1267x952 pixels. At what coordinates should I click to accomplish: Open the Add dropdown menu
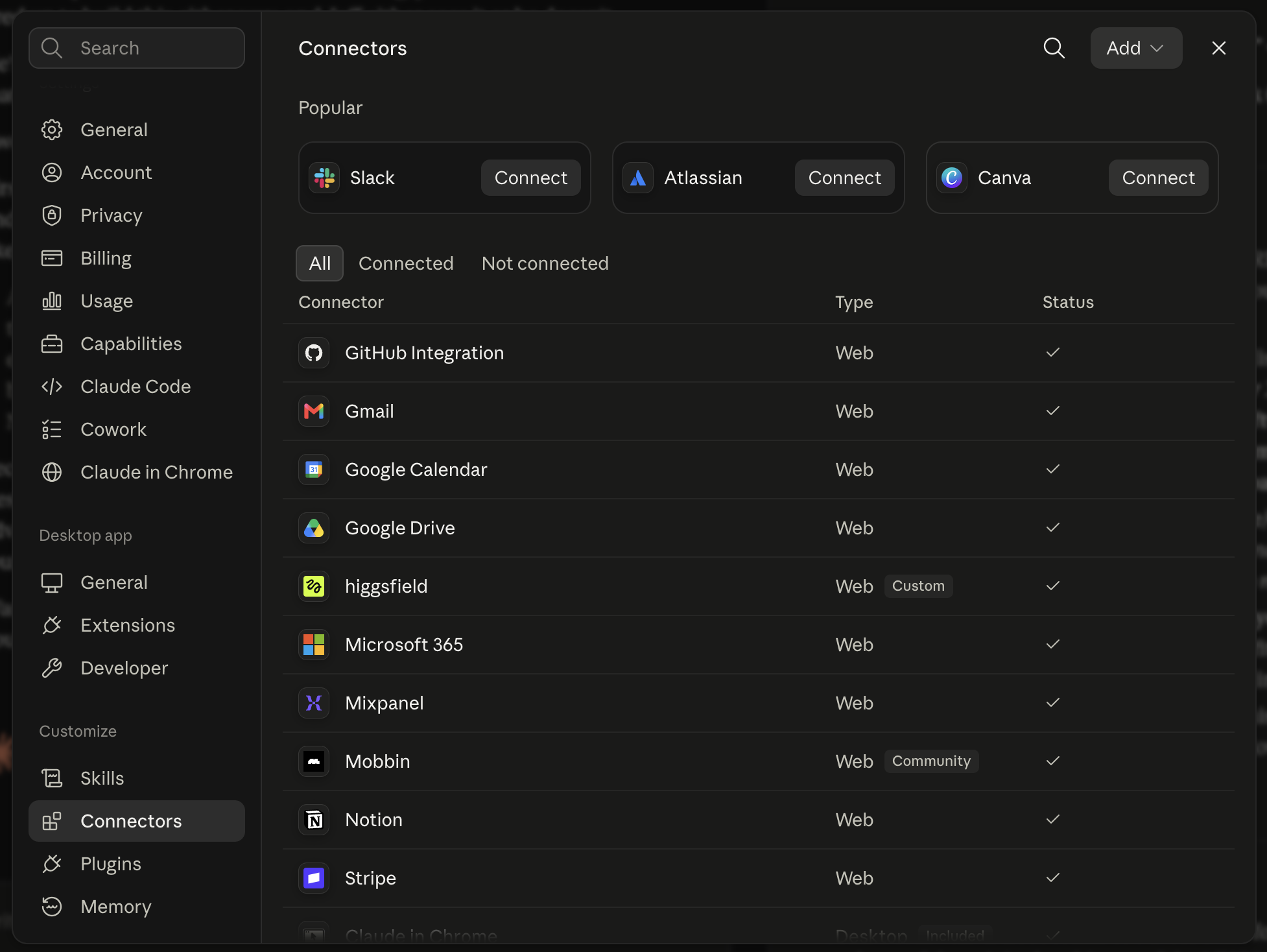1136,48
